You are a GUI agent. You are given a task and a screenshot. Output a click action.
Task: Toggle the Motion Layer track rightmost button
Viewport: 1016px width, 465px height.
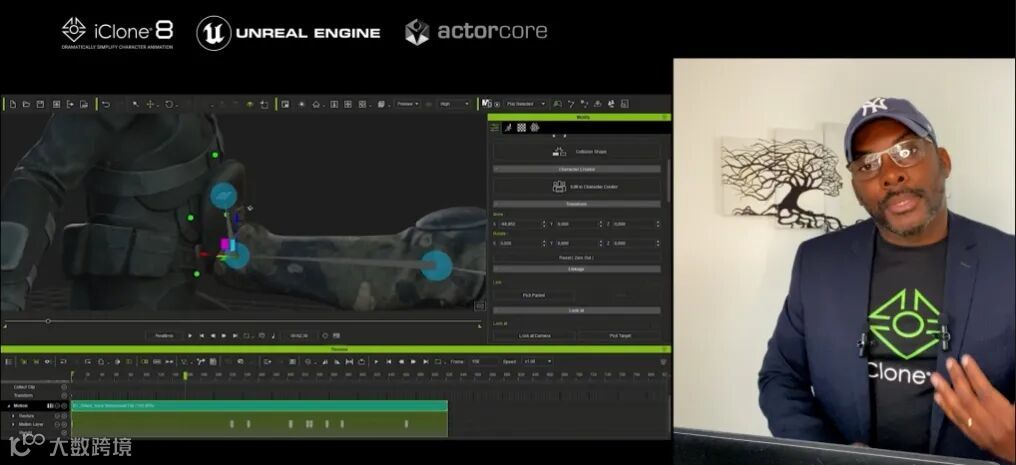pyautogui.click(x=64, y=424)
